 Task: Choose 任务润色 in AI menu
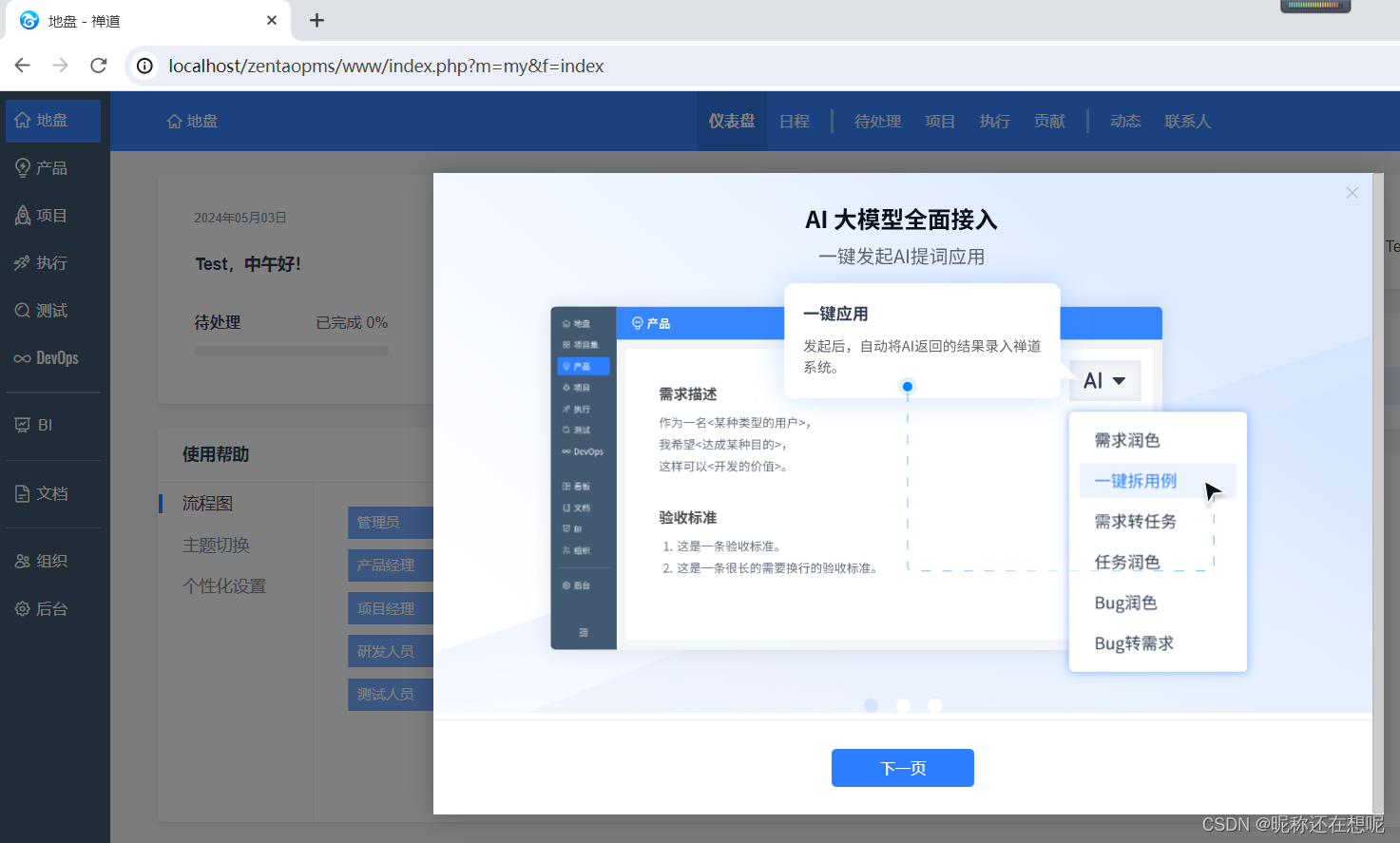point(1127,563)
